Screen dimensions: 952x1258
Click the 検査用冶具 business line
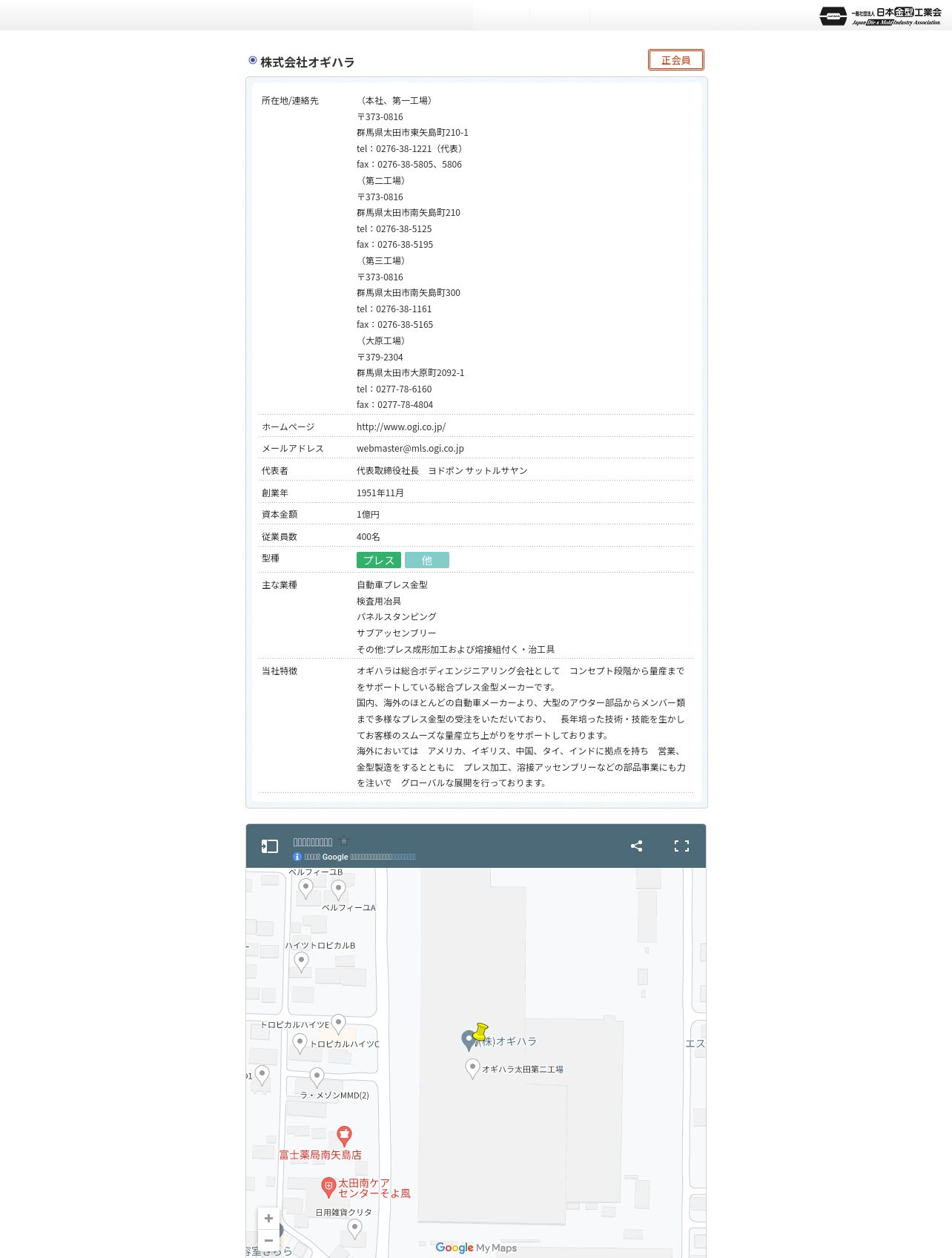[379, 601]
